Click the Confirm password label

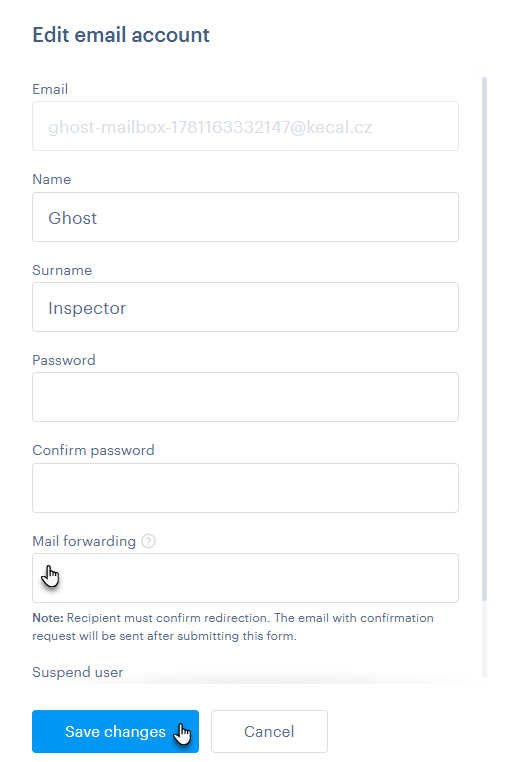(93, 450)
